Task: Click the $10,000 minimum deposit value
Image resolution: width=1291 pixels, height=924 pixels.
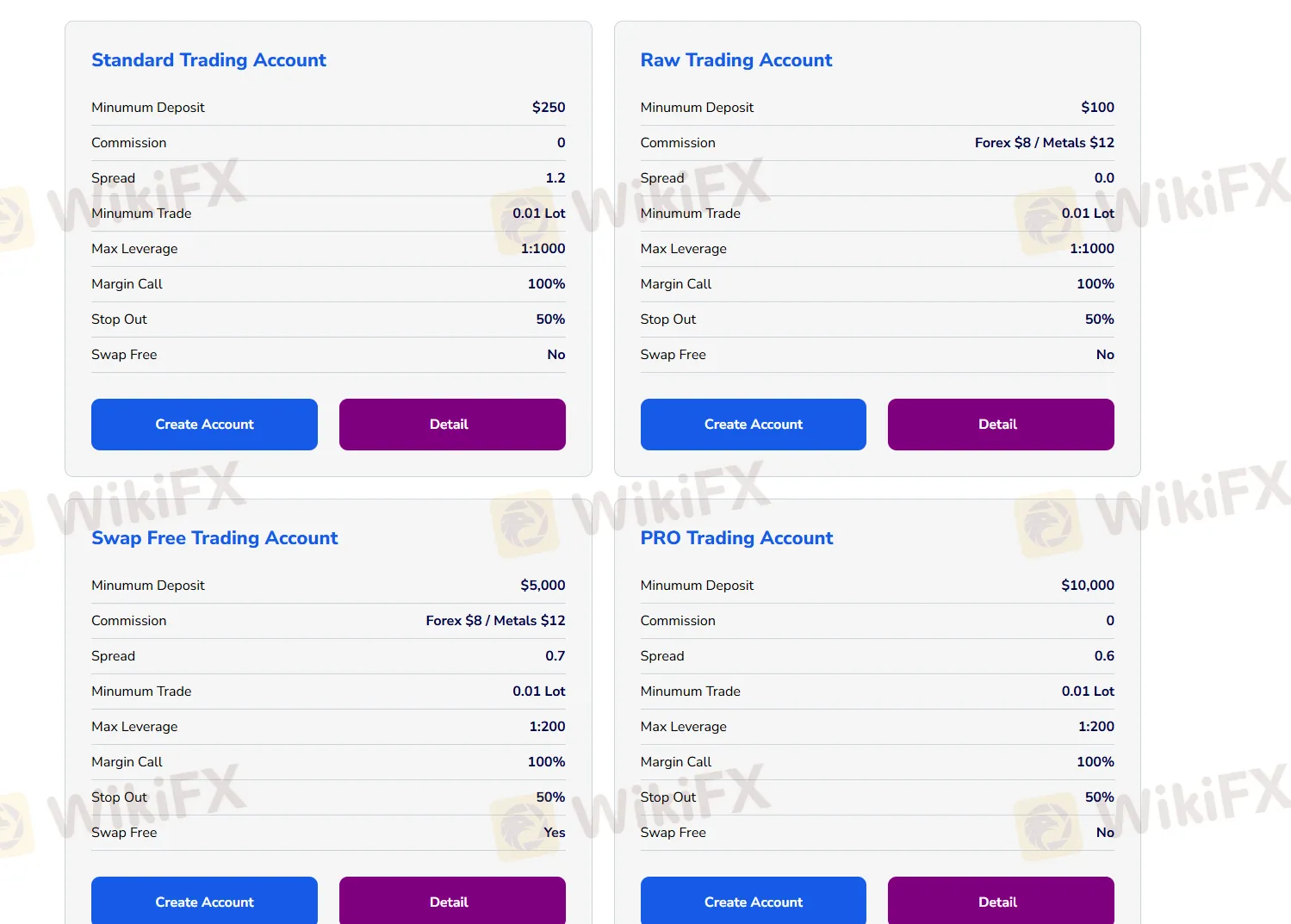Action: click(1087, 585)
